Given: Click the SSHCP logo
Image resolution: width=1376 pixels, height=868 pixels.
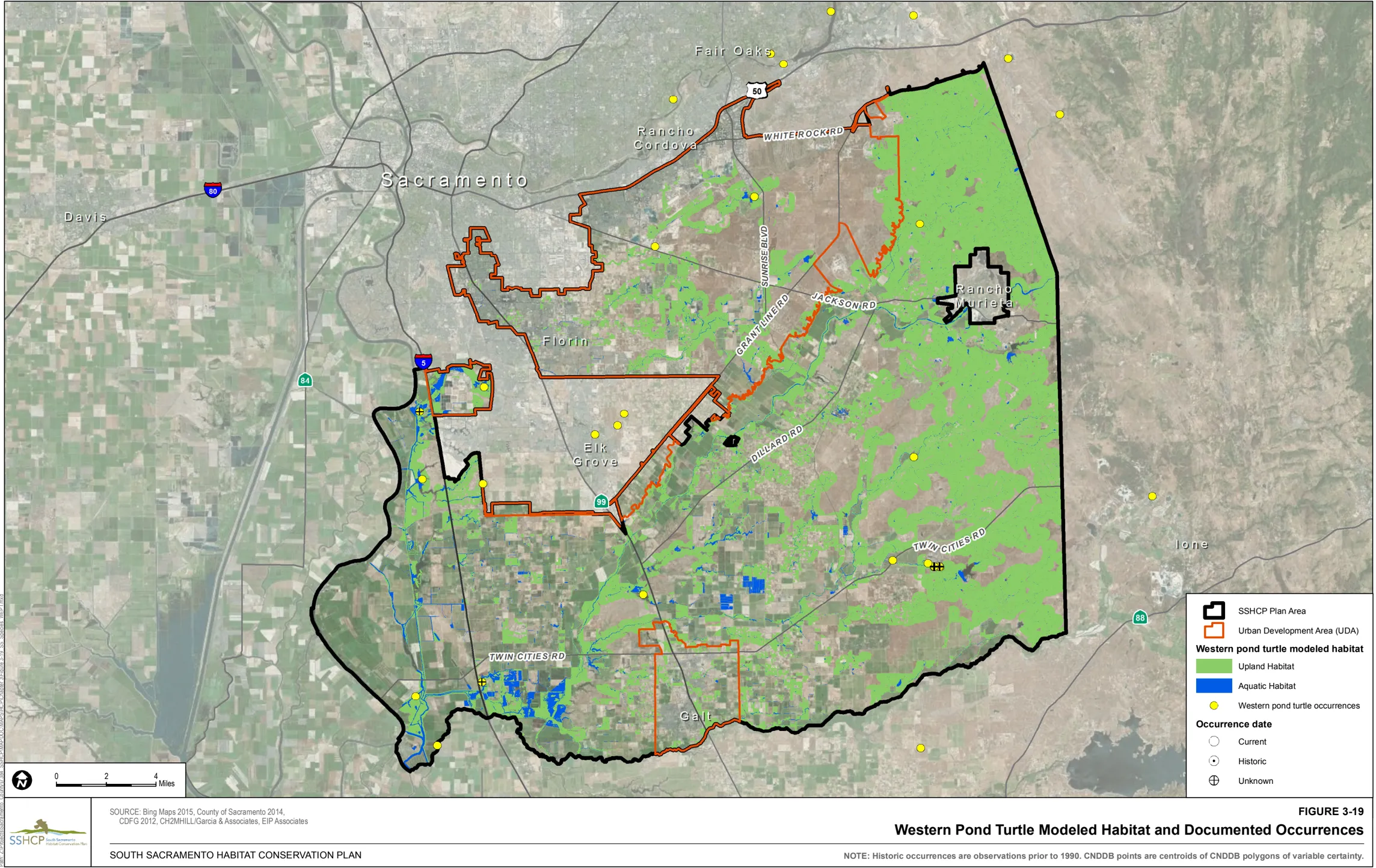Looking at the screenshot, I should pos(48,834).
